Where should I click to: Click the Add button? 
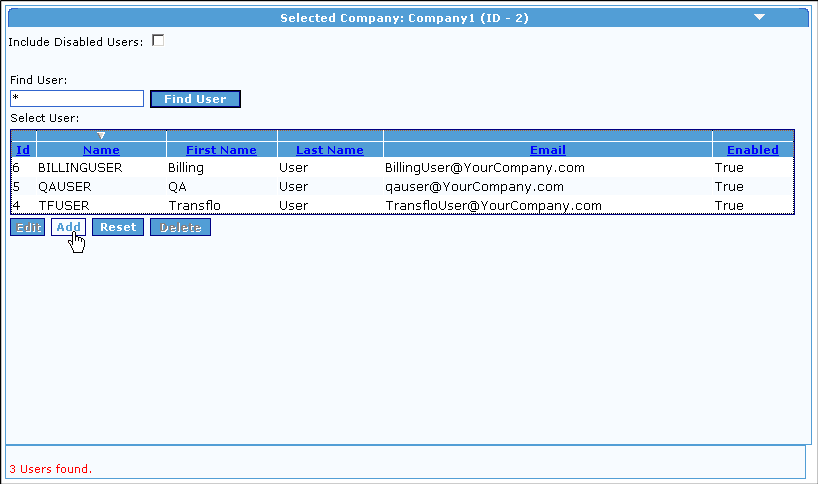[68, 227]
